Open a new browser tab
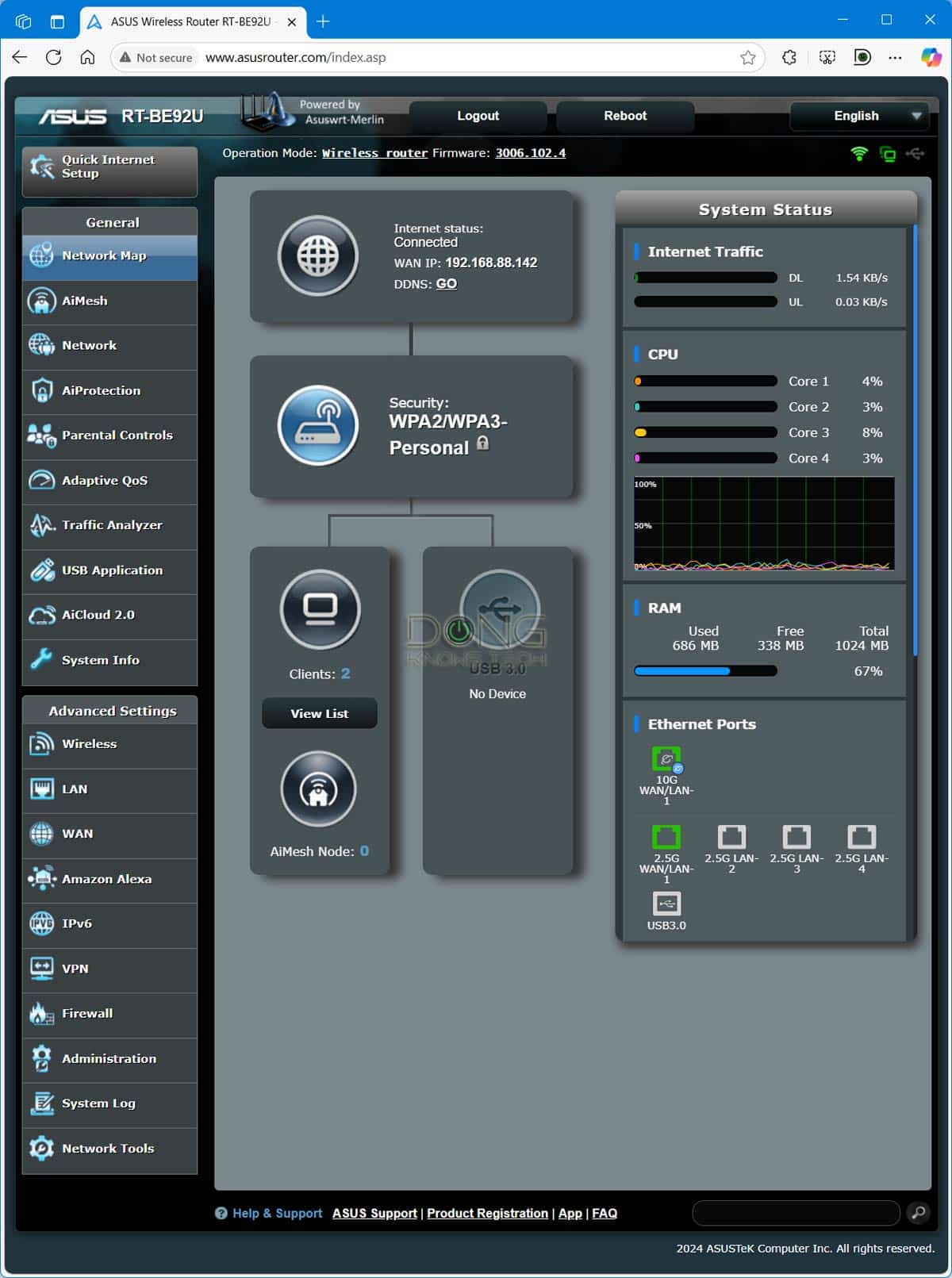This screenshot has height=1278, width=952. click(x=323, y=21)
